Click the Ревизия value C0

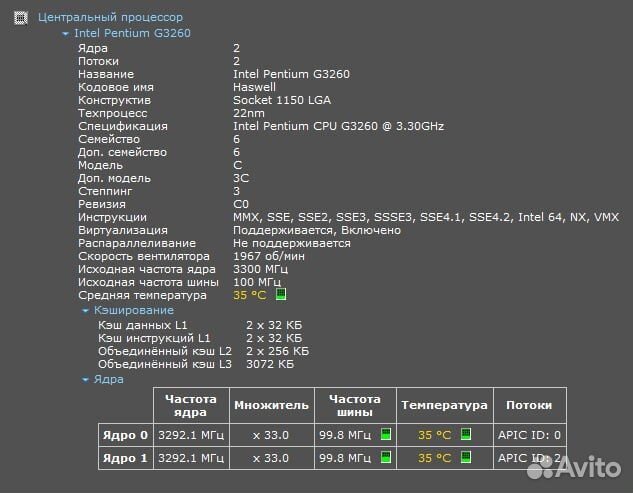[241, 204]
